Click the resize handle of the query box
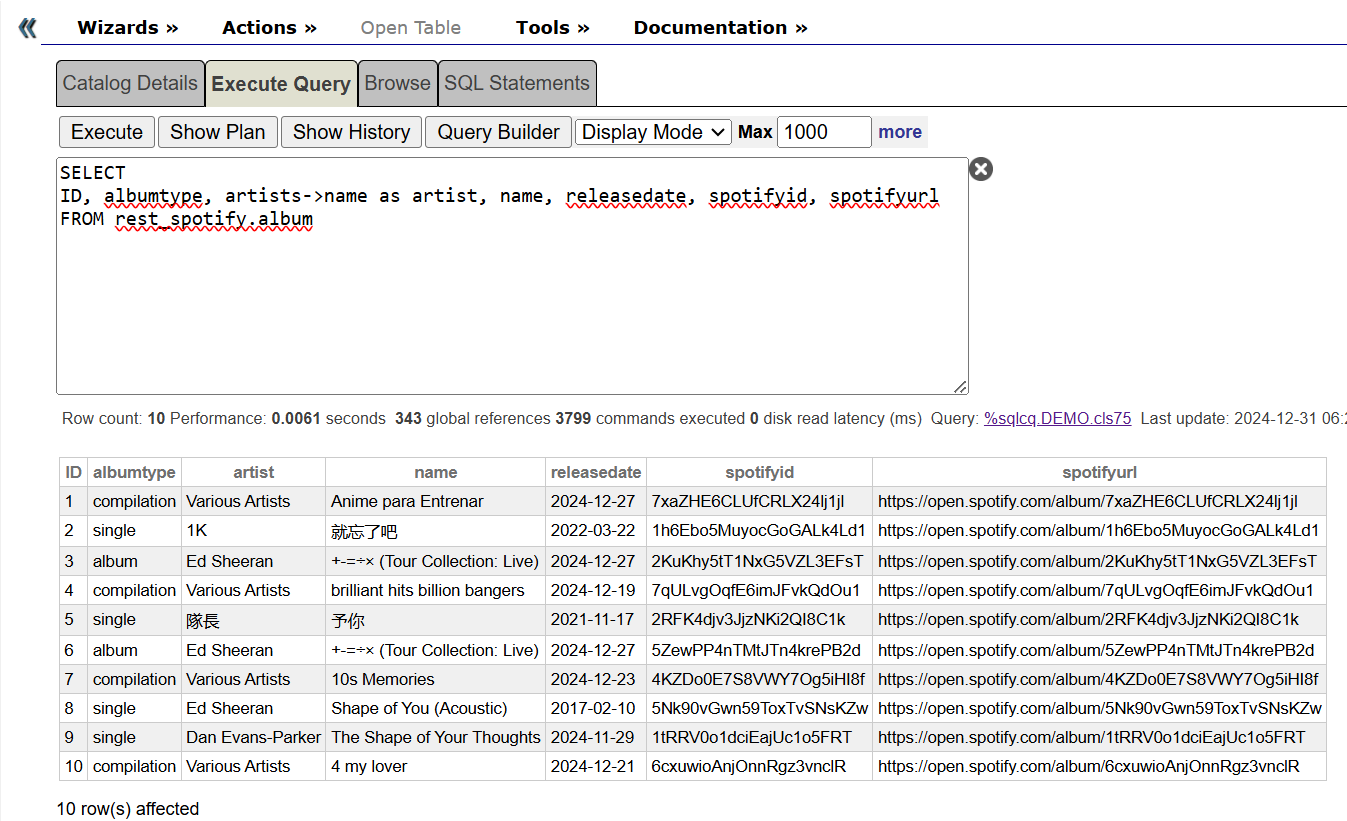This screenshot has width=1347, height=821. click(961, 387)
